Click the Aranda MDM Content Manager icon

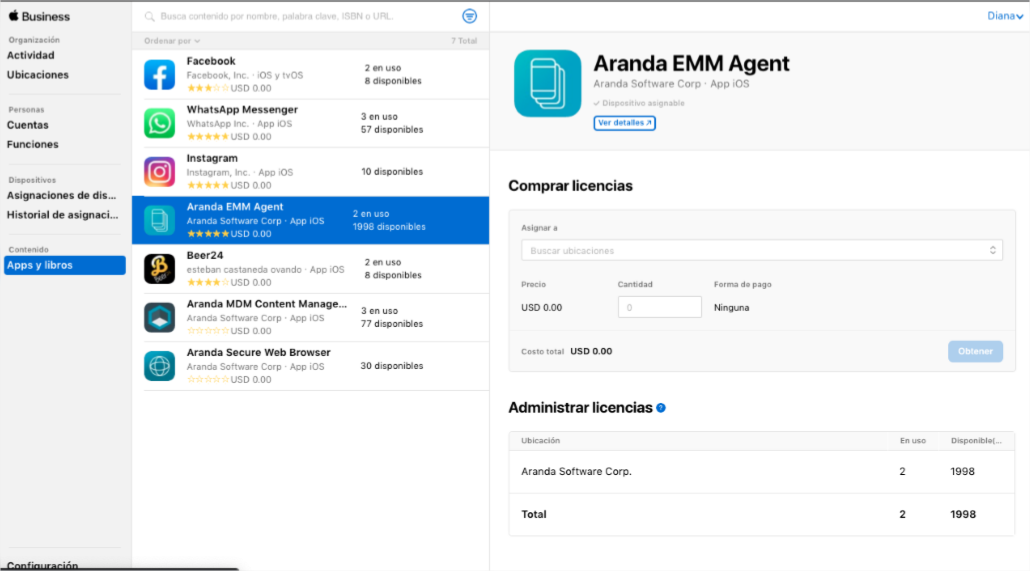[160, 317]
